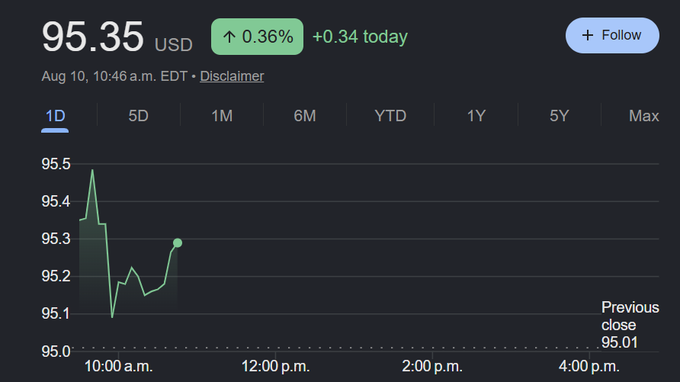Click the Aug 10, 10:46 a.m. EDT timestamp
The width and height of the screenshot is (680, 382).
(x=114, y=76)
